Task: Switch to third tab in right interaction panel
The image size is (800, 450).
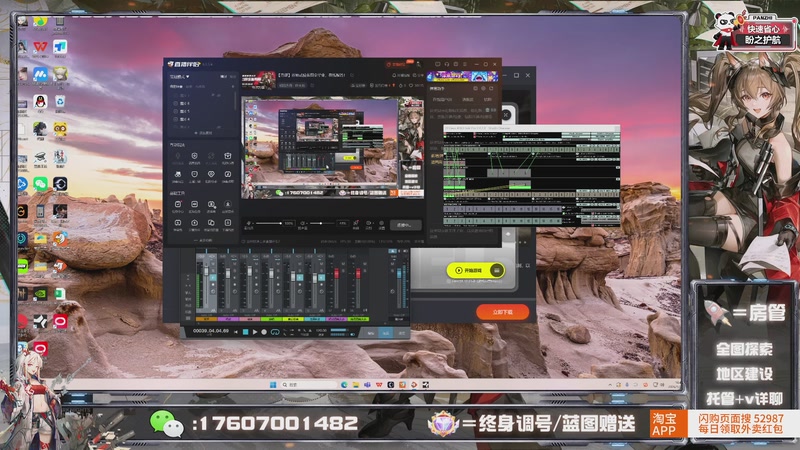Action: (x=488, y=99)
